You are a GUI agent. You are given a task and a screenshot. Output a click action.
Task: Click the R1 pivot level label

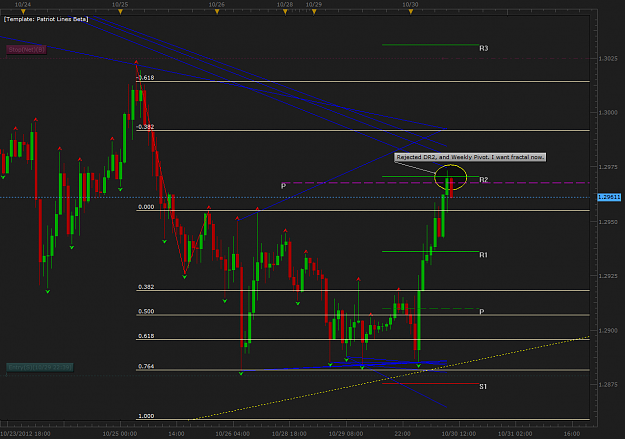483,255
